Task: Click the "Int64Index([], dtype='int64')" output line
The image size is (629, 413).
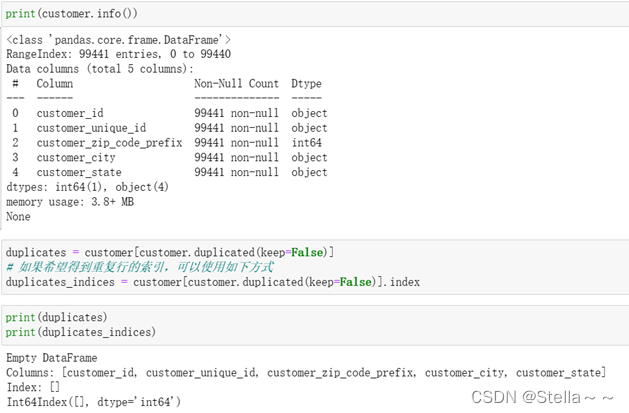Action: pos(94,402)
